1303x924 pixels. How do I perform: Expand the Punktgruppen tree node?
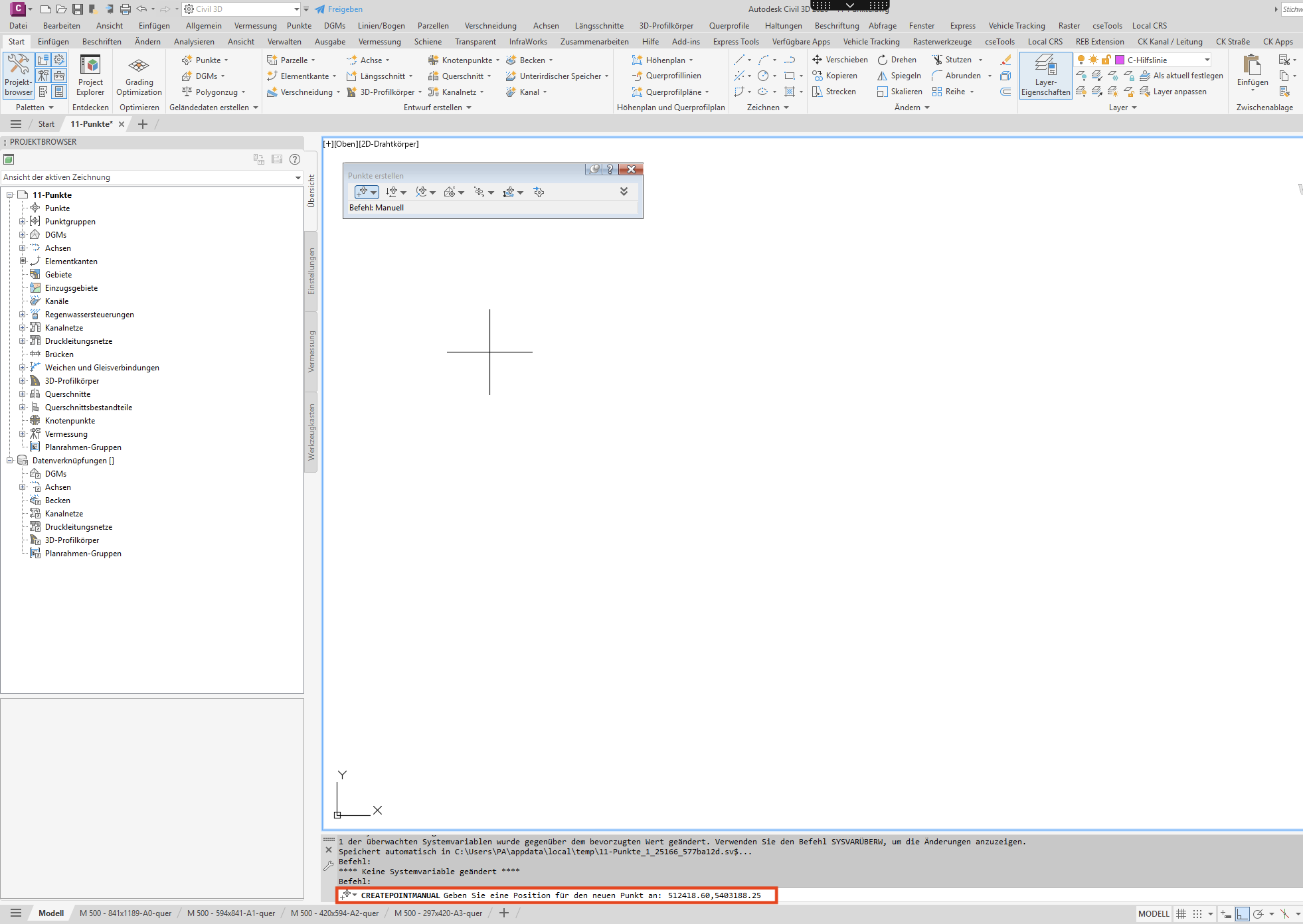coord(22,222)
